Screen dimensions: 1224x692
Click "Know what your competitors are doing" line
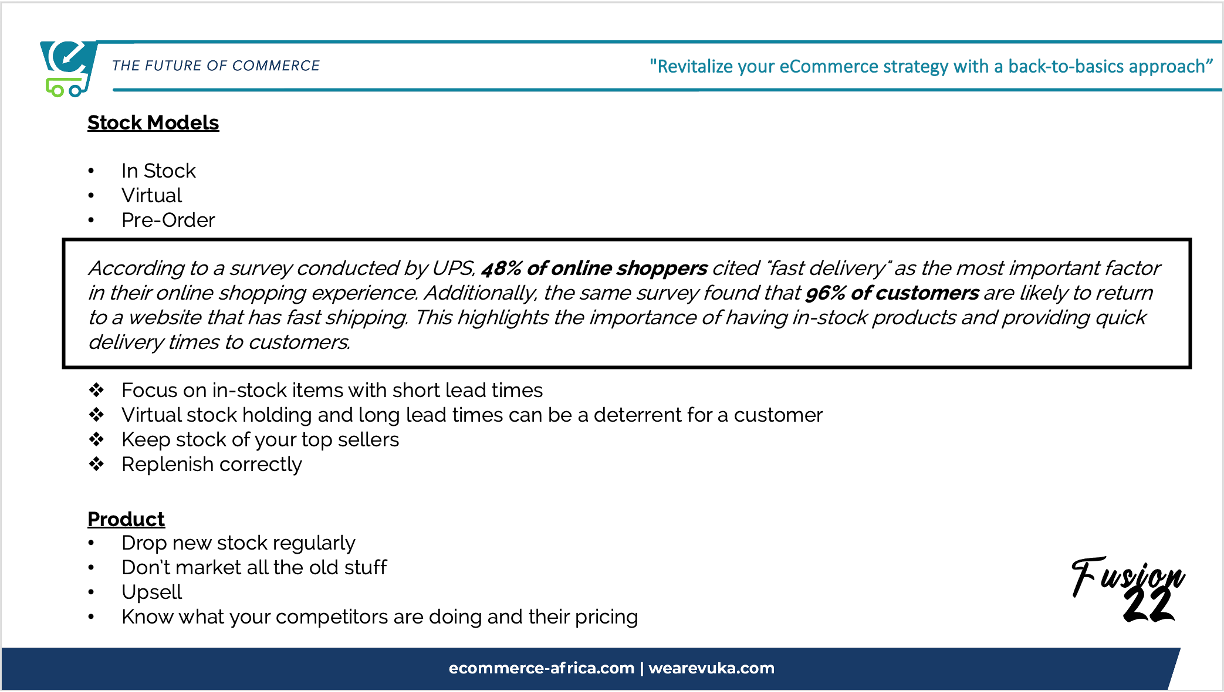(379, 617)
